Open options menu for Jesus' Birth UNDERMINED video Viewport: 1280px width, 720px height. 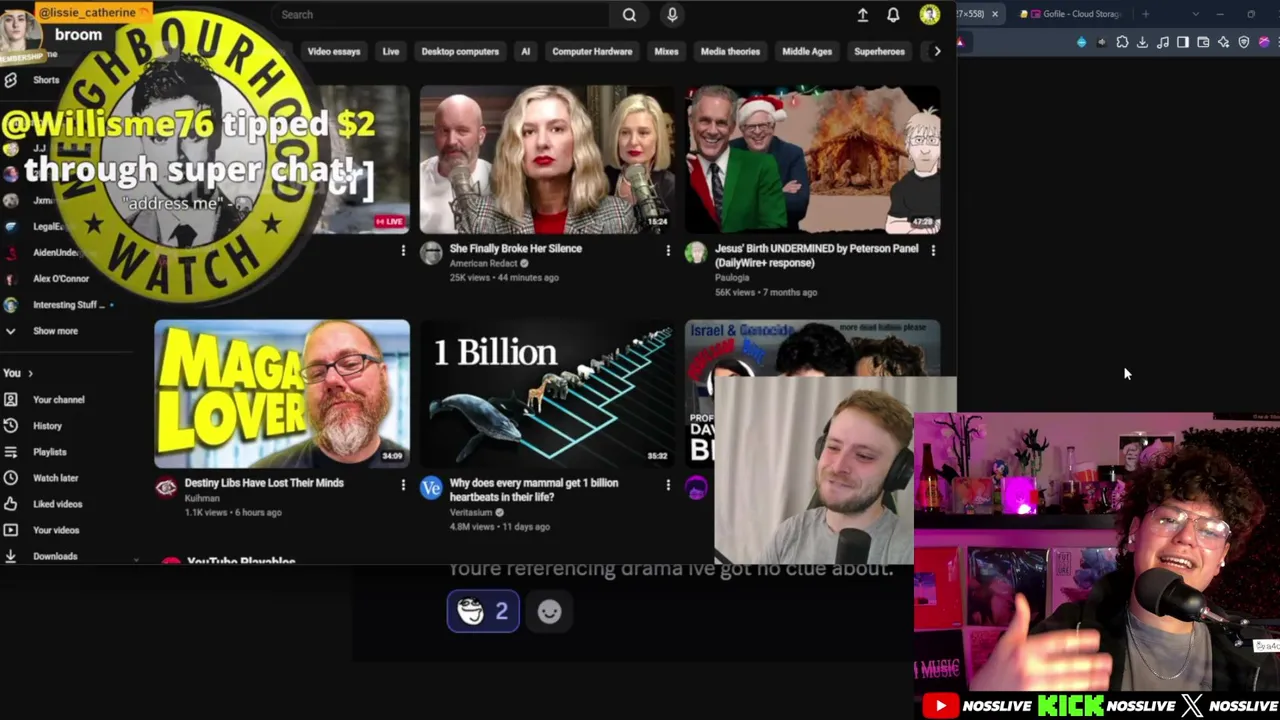[x=933, y=250]
